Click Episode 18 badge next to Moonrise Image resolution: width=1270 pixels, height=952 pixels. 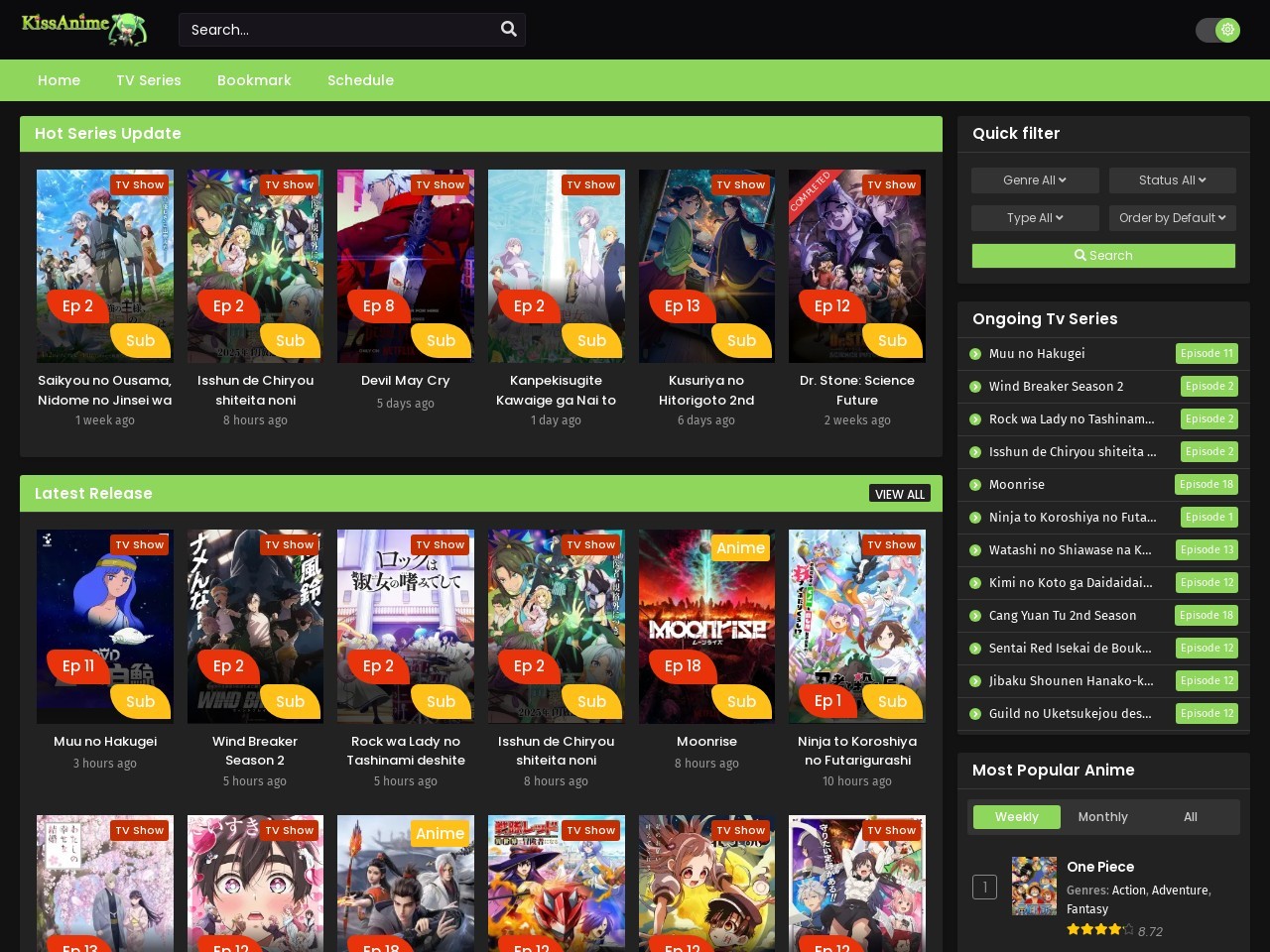[x=1207, y=484]
